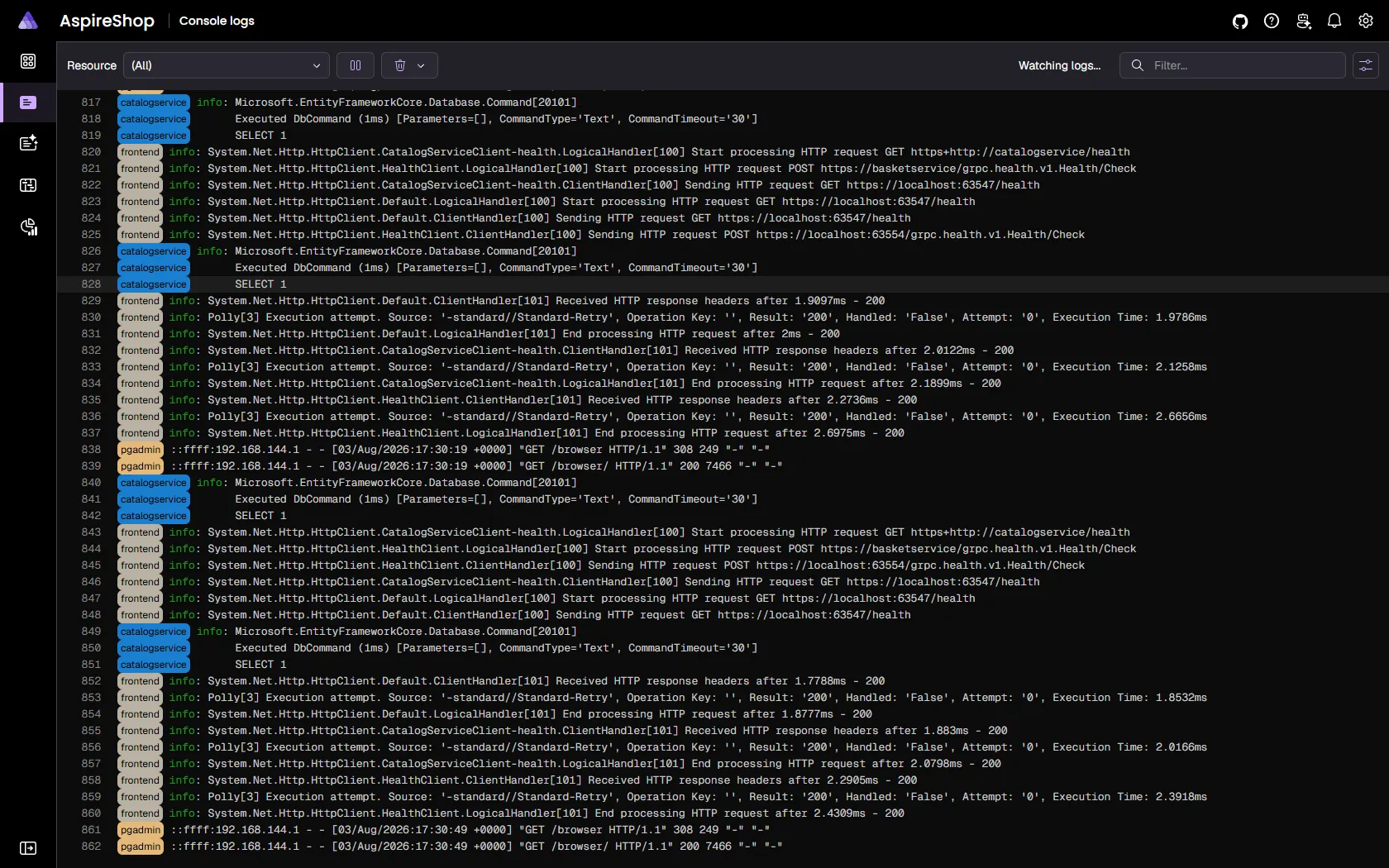Click line number 862
The height and width of the screenshot is (868, 1389).
91,847
